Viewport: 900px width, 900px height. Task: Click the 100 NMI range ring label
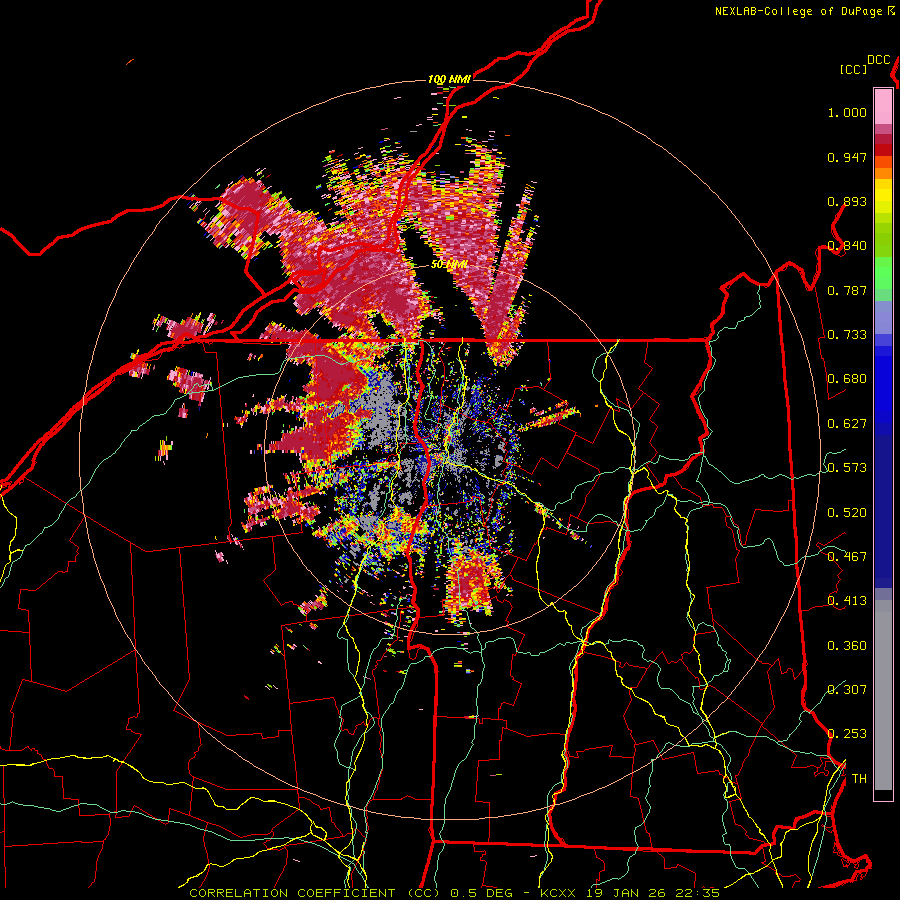click(x=449, y=79)
